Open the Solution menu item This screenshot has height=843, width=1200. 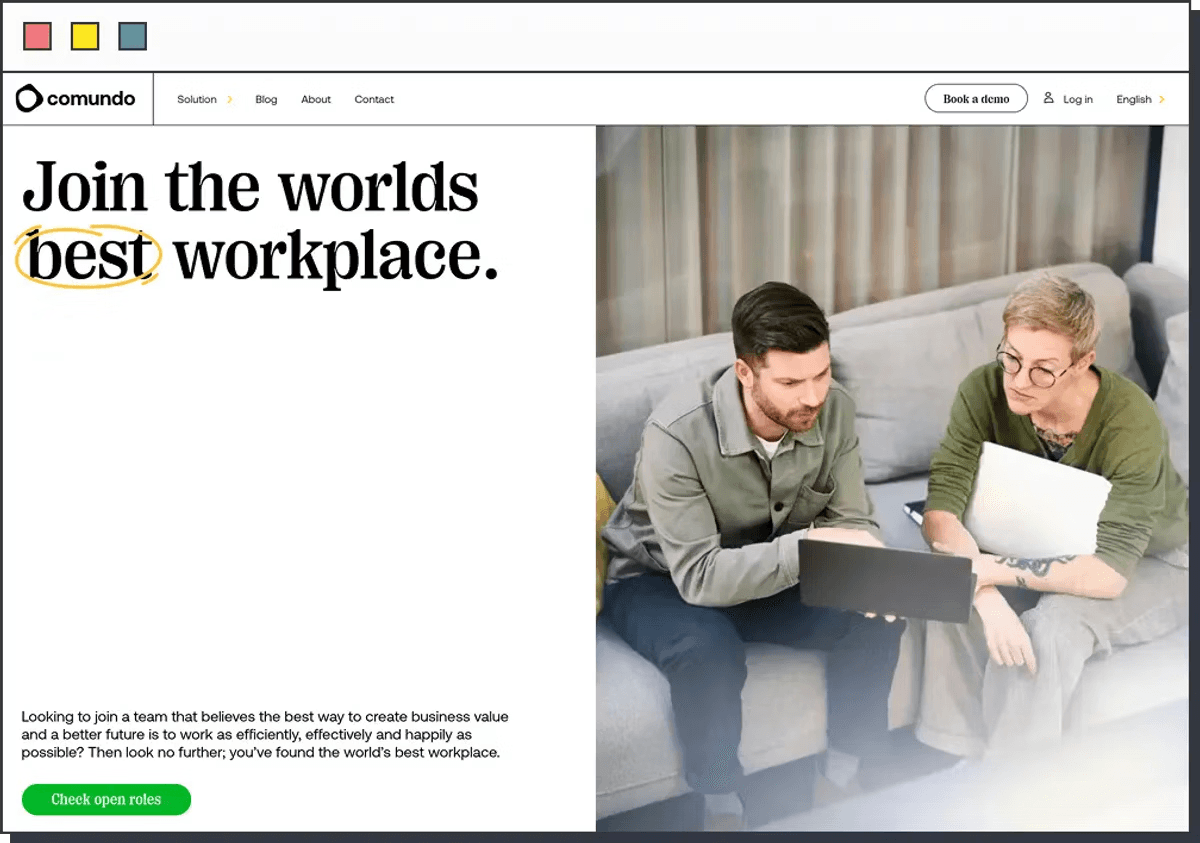pyautogui.click(x=197, y=99)
